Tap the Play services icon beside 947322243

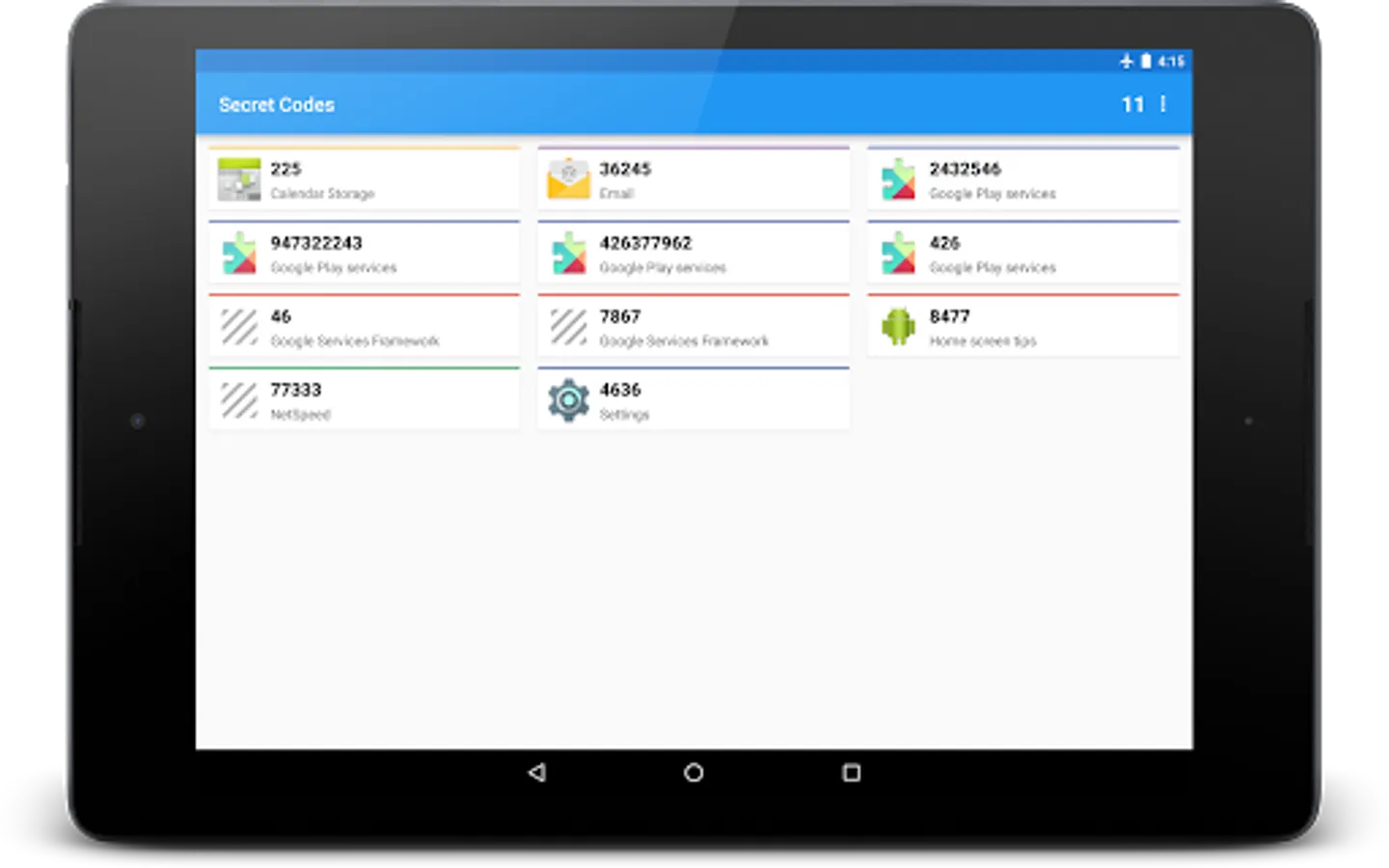pos(239,254)
